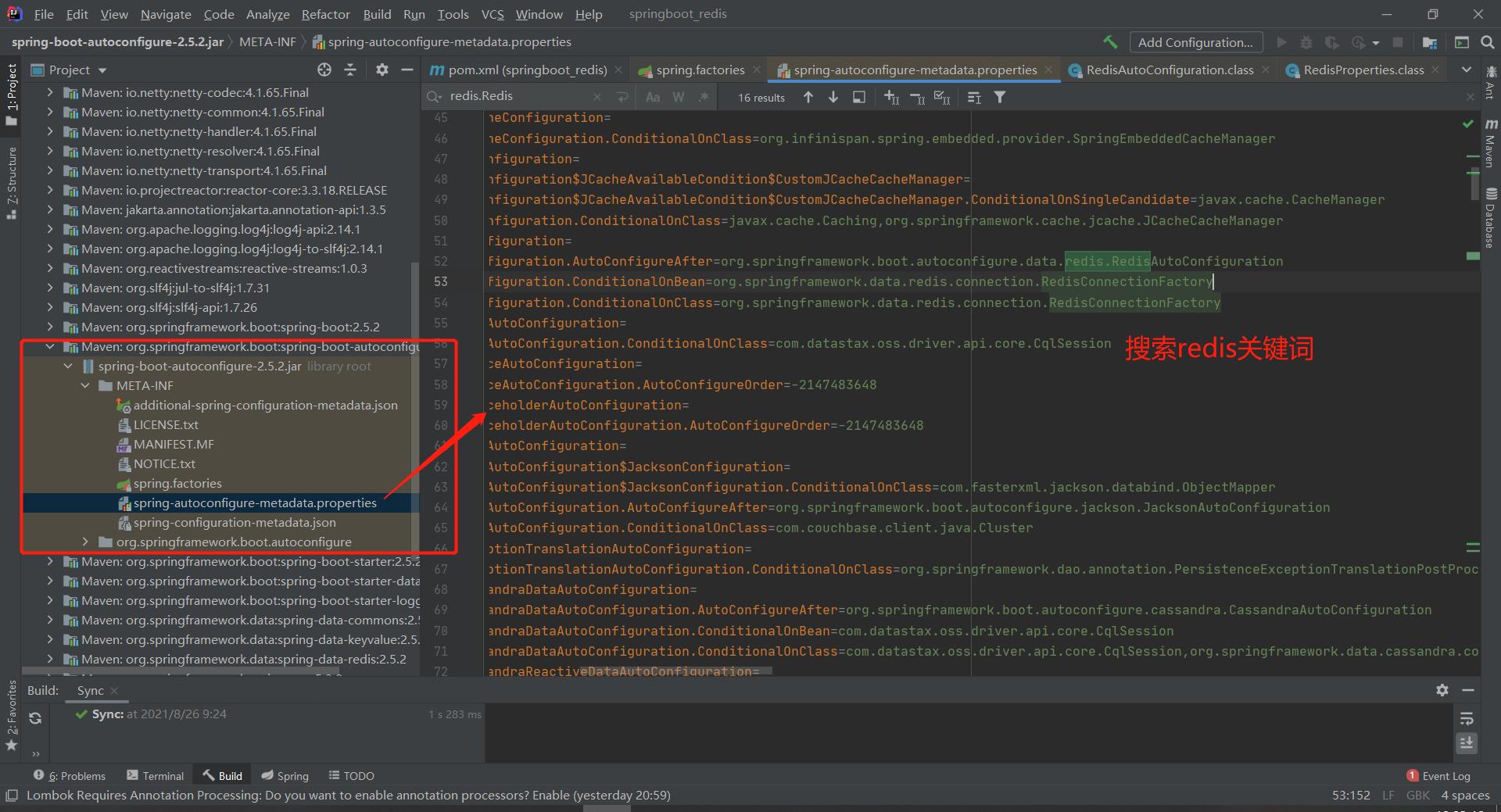Hide the Project panel with minus icon
The image size is (1501, 812).
pos(407,70)
